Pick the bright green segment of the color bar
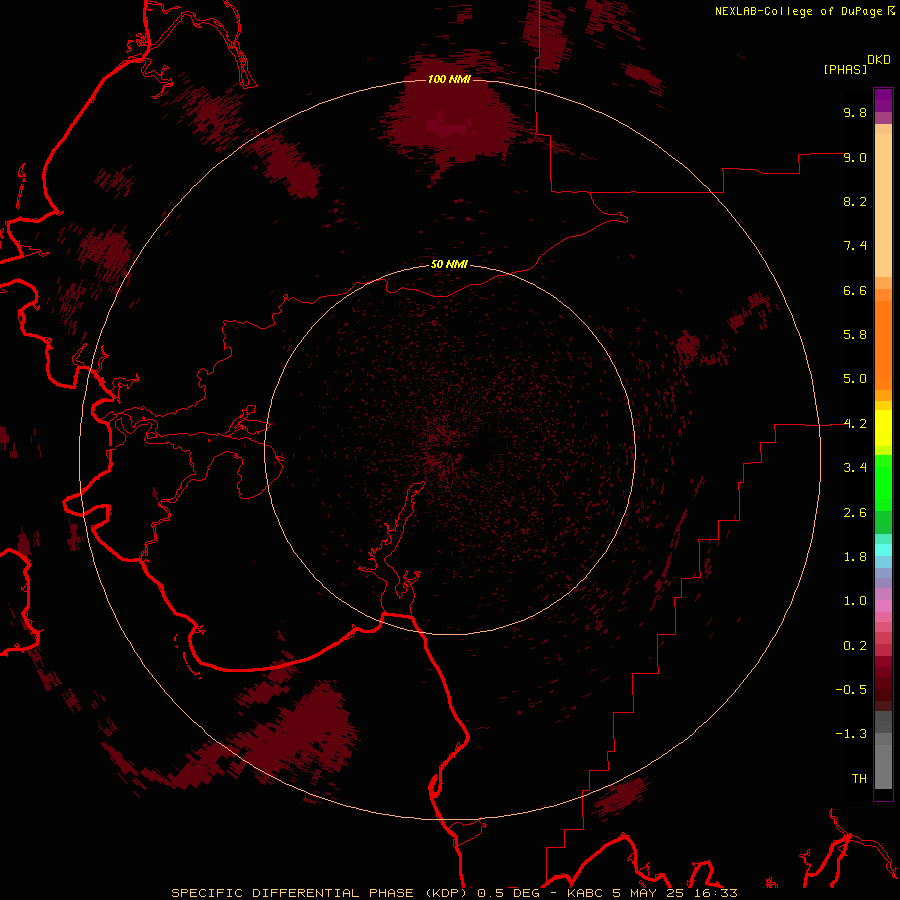 883,483
